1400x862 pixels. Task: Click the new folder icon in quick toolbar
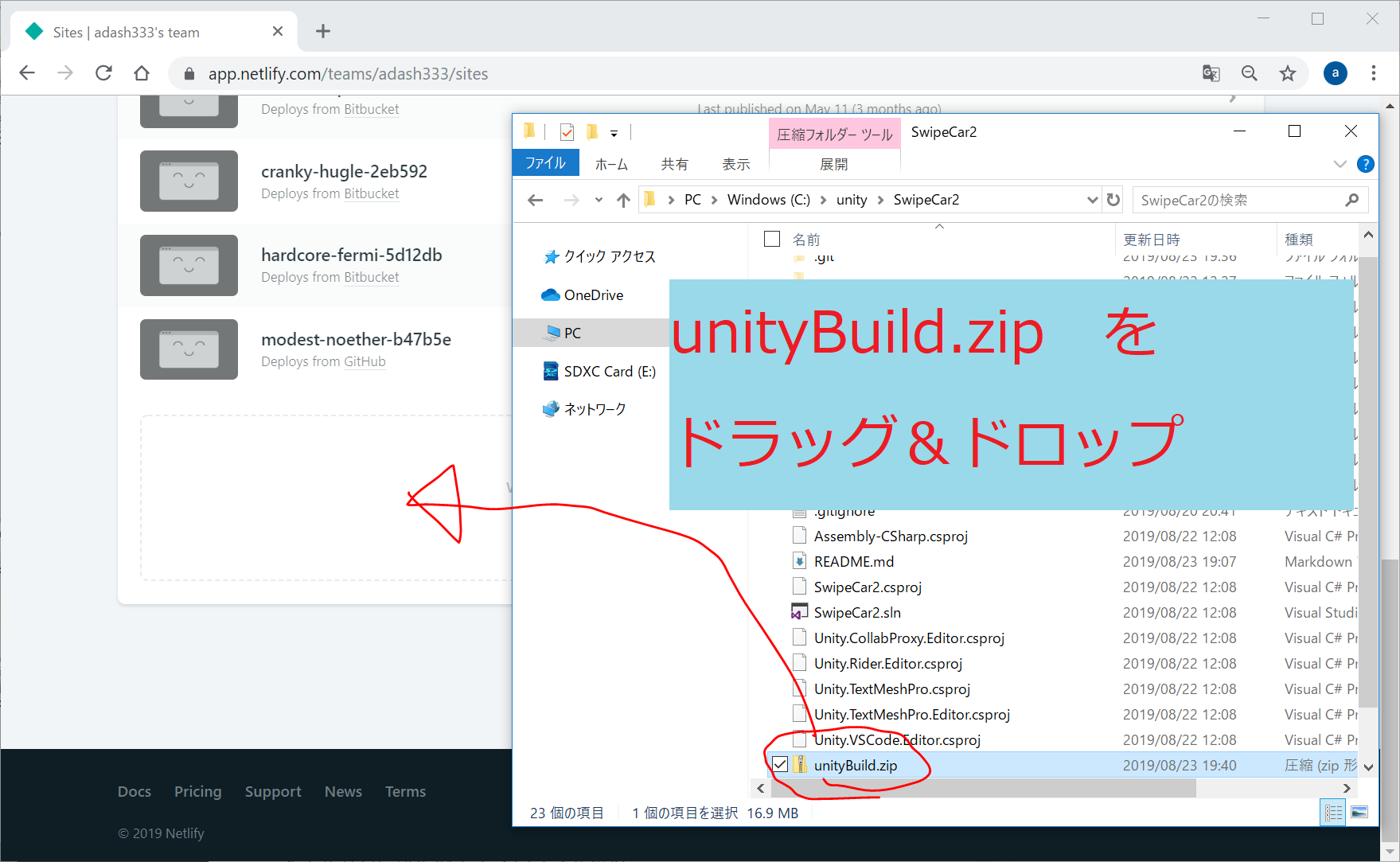[591, 132]
